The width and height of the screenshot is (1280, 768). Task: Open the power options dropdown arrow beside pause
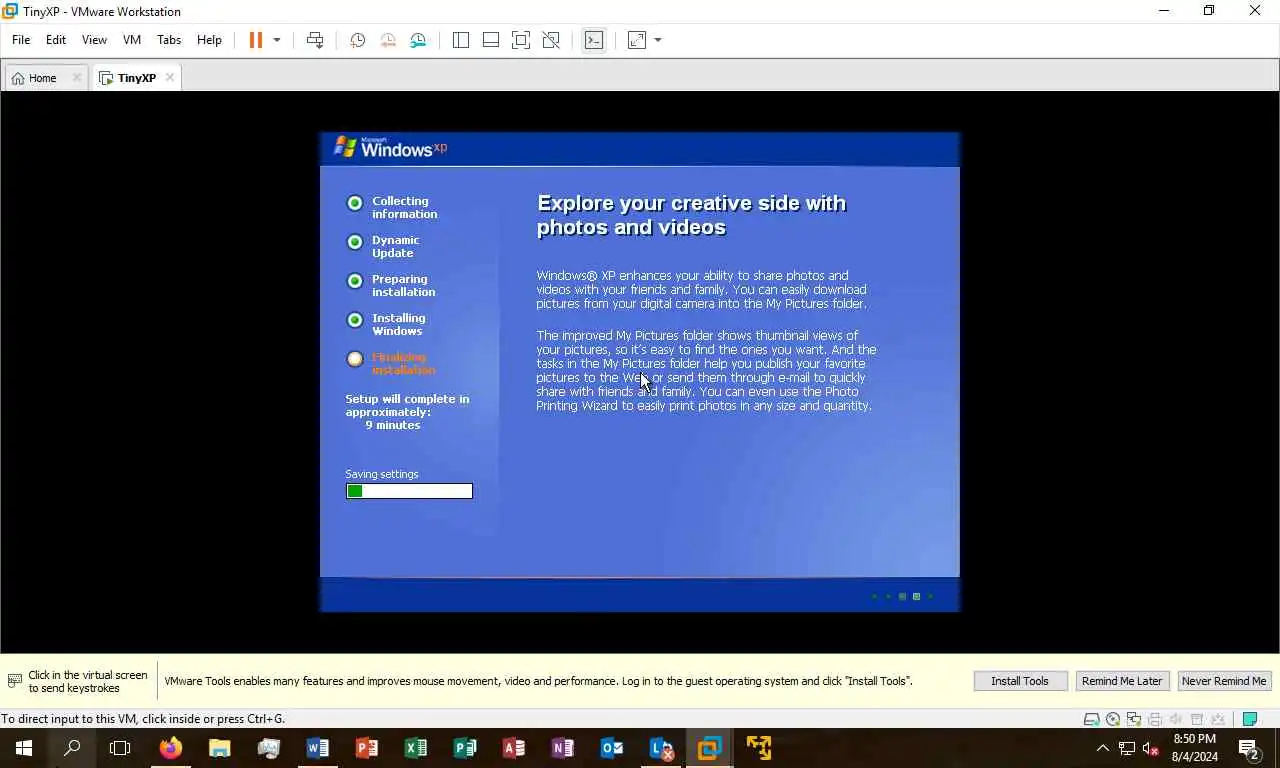(277, 40)
